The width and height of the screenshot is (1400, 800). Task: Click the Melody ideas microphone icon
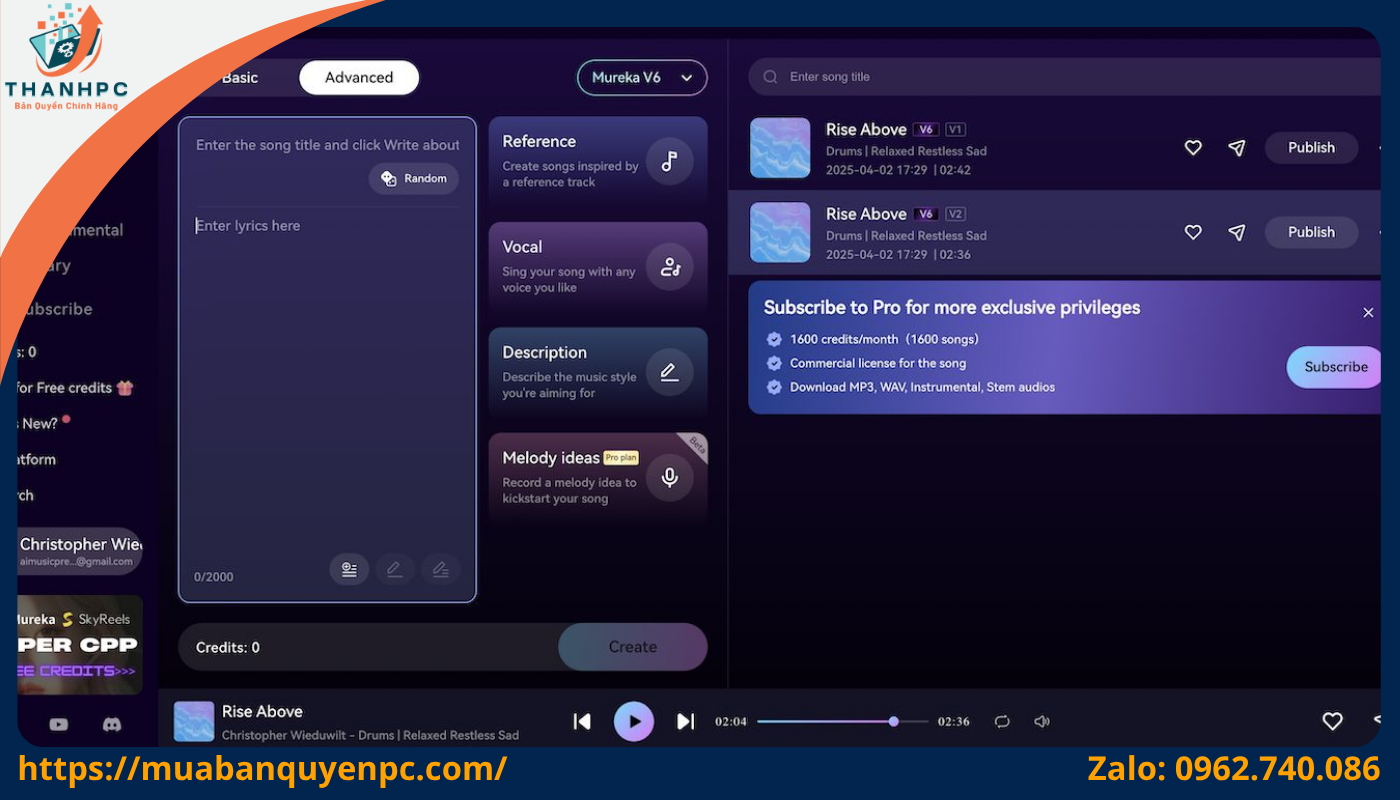(669, 477)
